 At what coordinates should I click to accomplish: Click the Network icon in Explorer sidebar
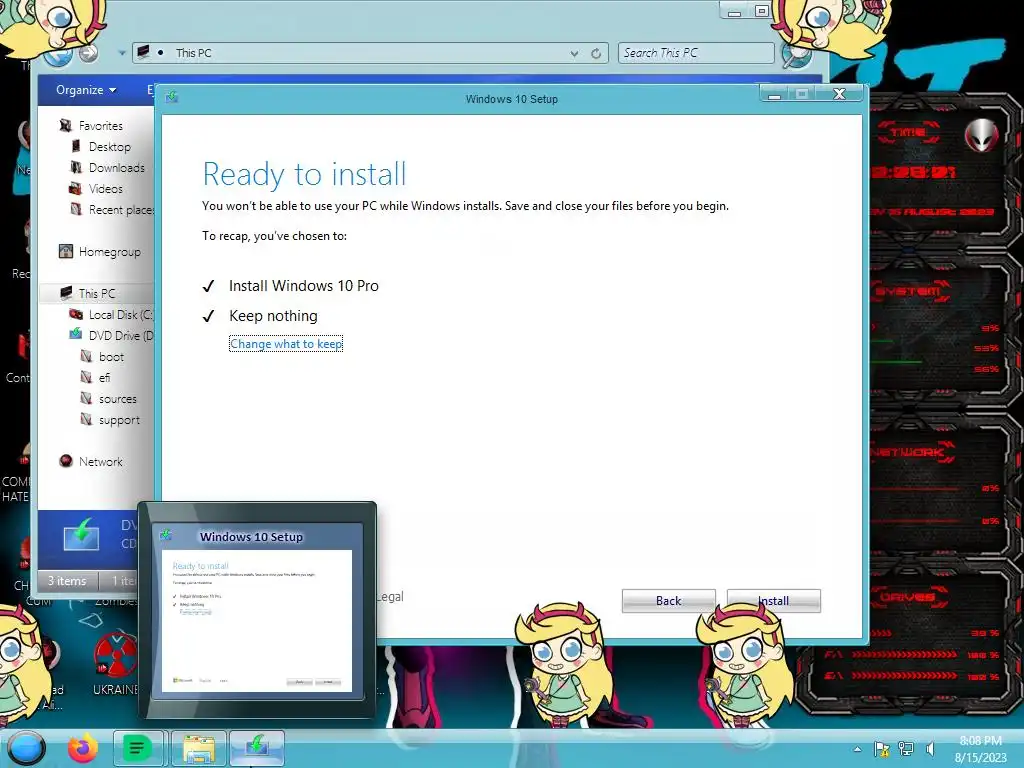[x=65, y=461]
